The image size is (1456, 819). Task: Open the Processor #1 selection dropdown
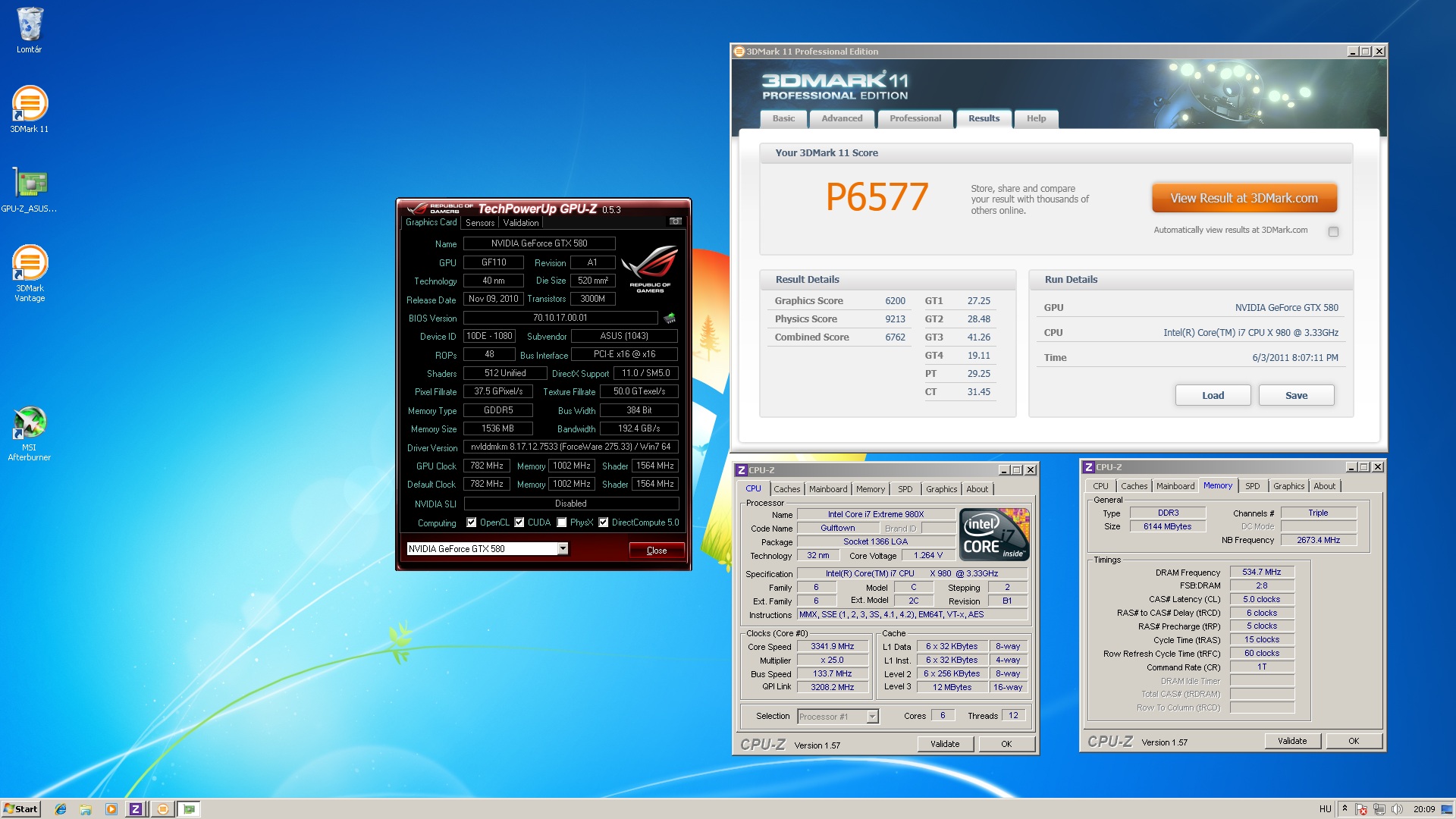(872, 717)
